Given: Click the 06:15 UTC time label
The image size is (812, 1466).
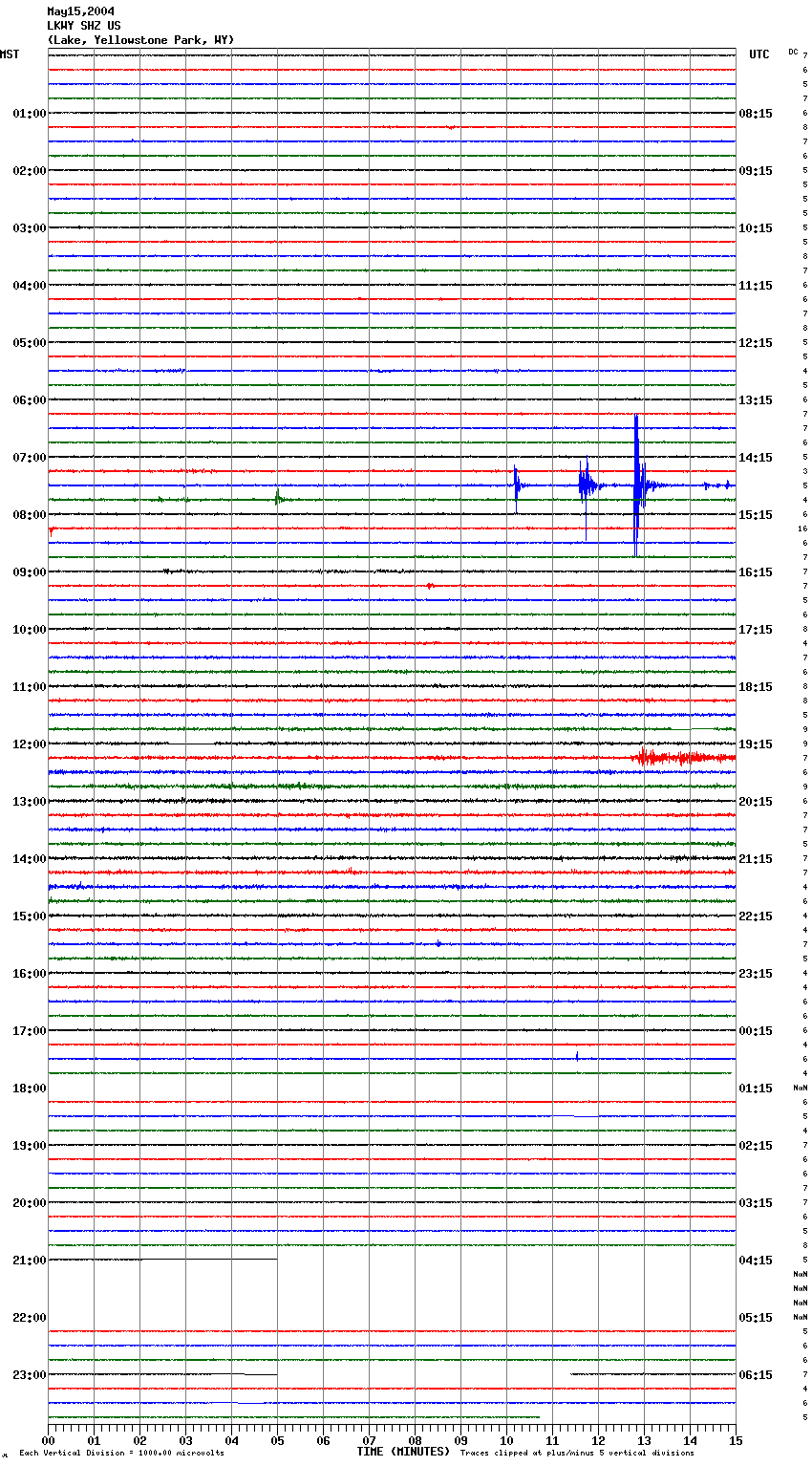Looking at the screenshot, I should [x=756, y=1375].
